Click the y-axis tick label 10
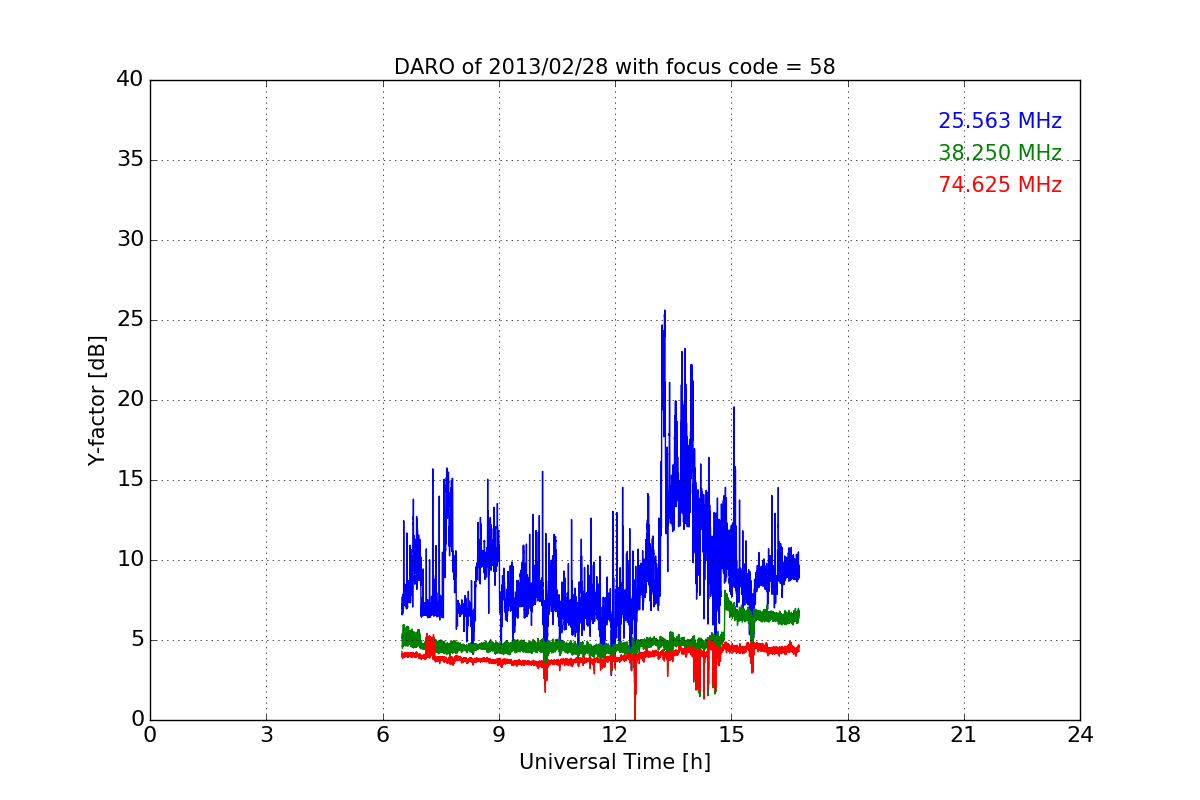The image size is (1200, 800). 130,560
